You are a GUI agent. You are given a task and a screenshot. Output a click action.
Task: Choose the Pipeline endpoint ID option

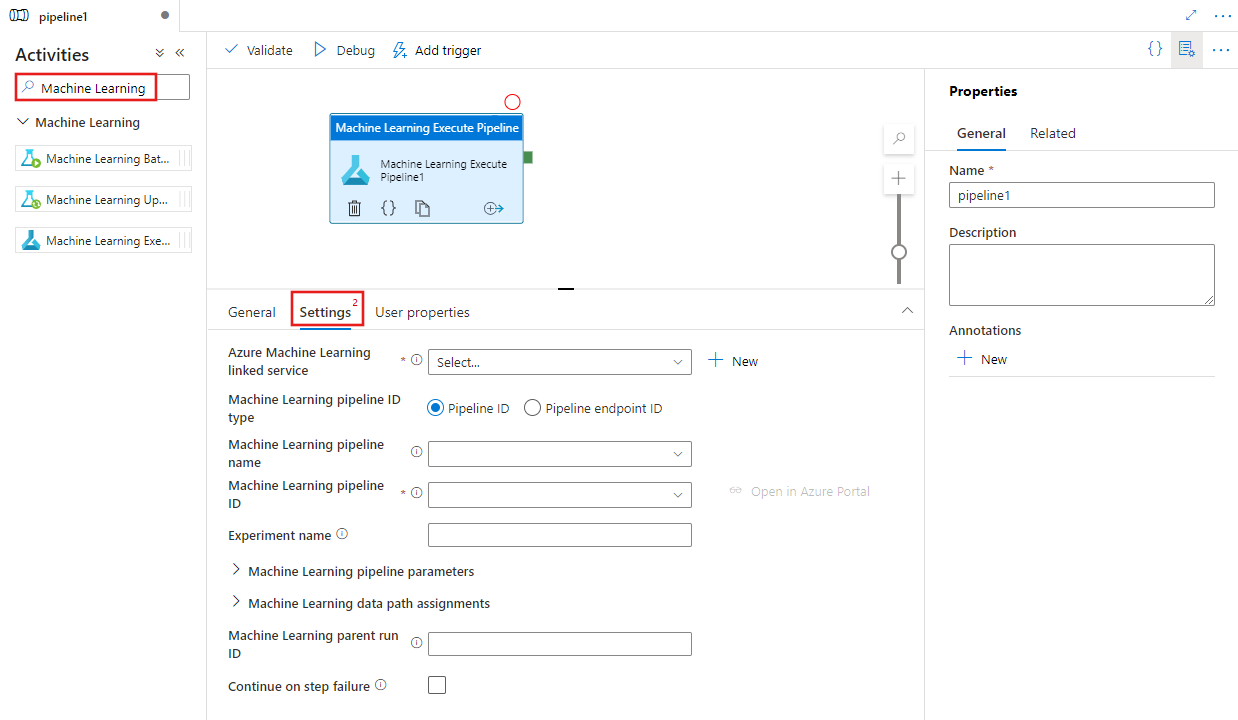tap(532, 407)
